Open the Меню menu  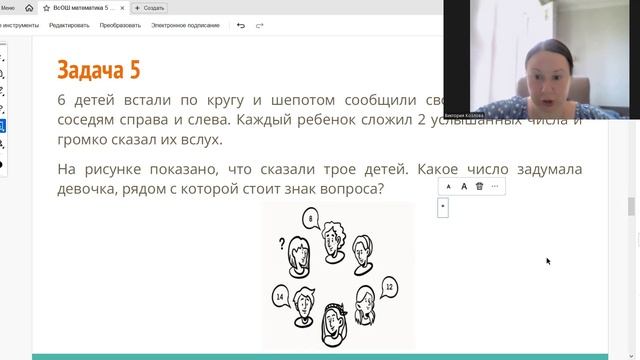pos(7,8)
